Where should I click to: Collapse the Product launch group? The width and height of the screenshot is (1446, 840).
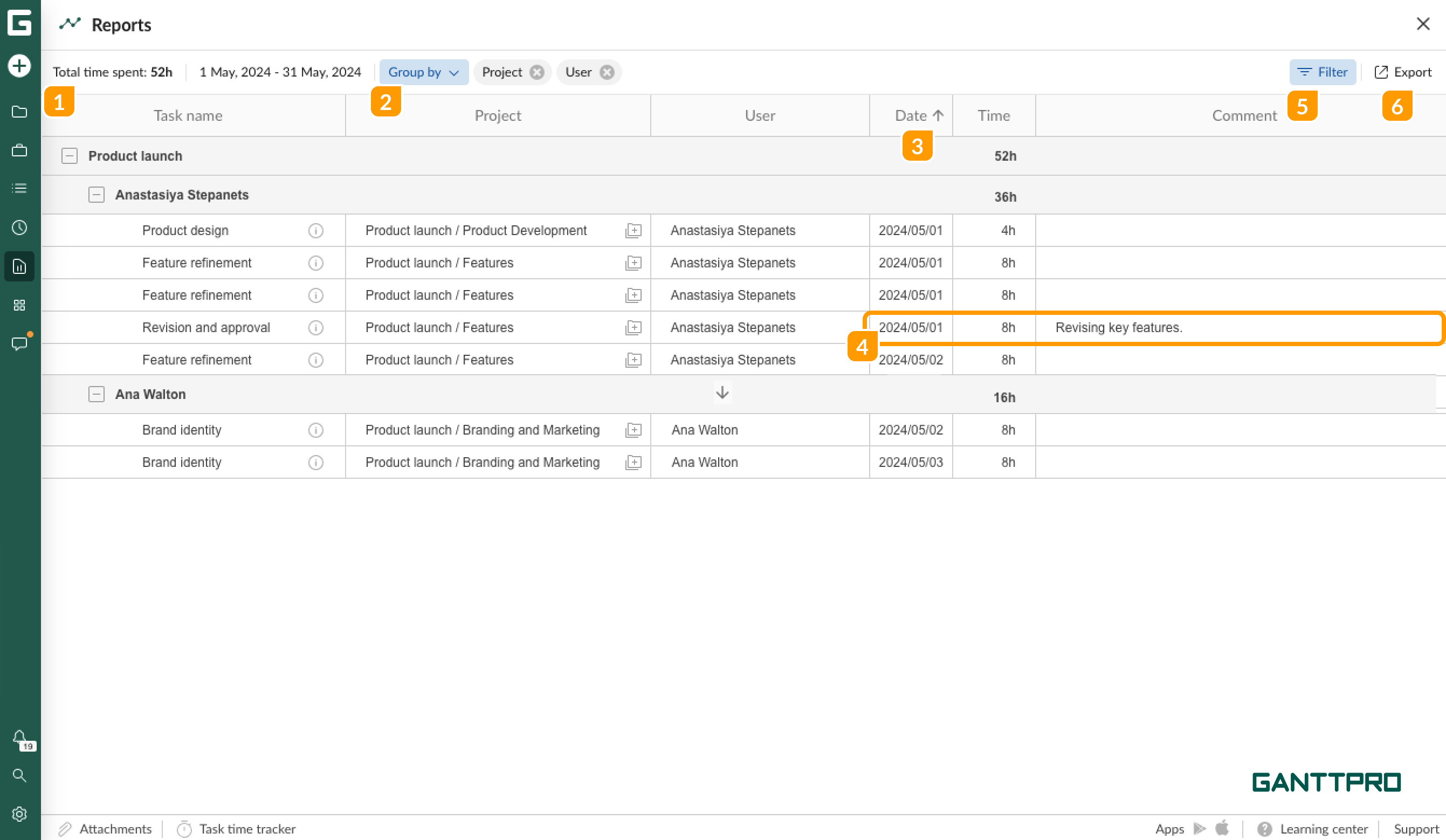tap(70, 156)
